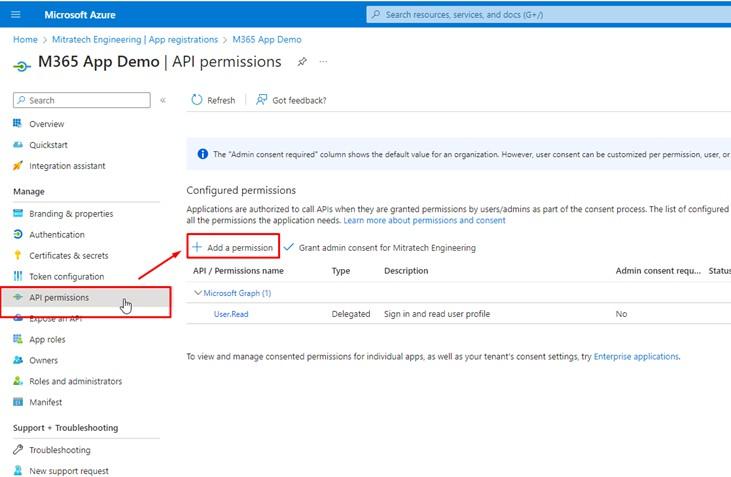The image size is (731, 477).
Task: Click Grant admin consent for Mitratech Engineering
Action: click(380, 248)
